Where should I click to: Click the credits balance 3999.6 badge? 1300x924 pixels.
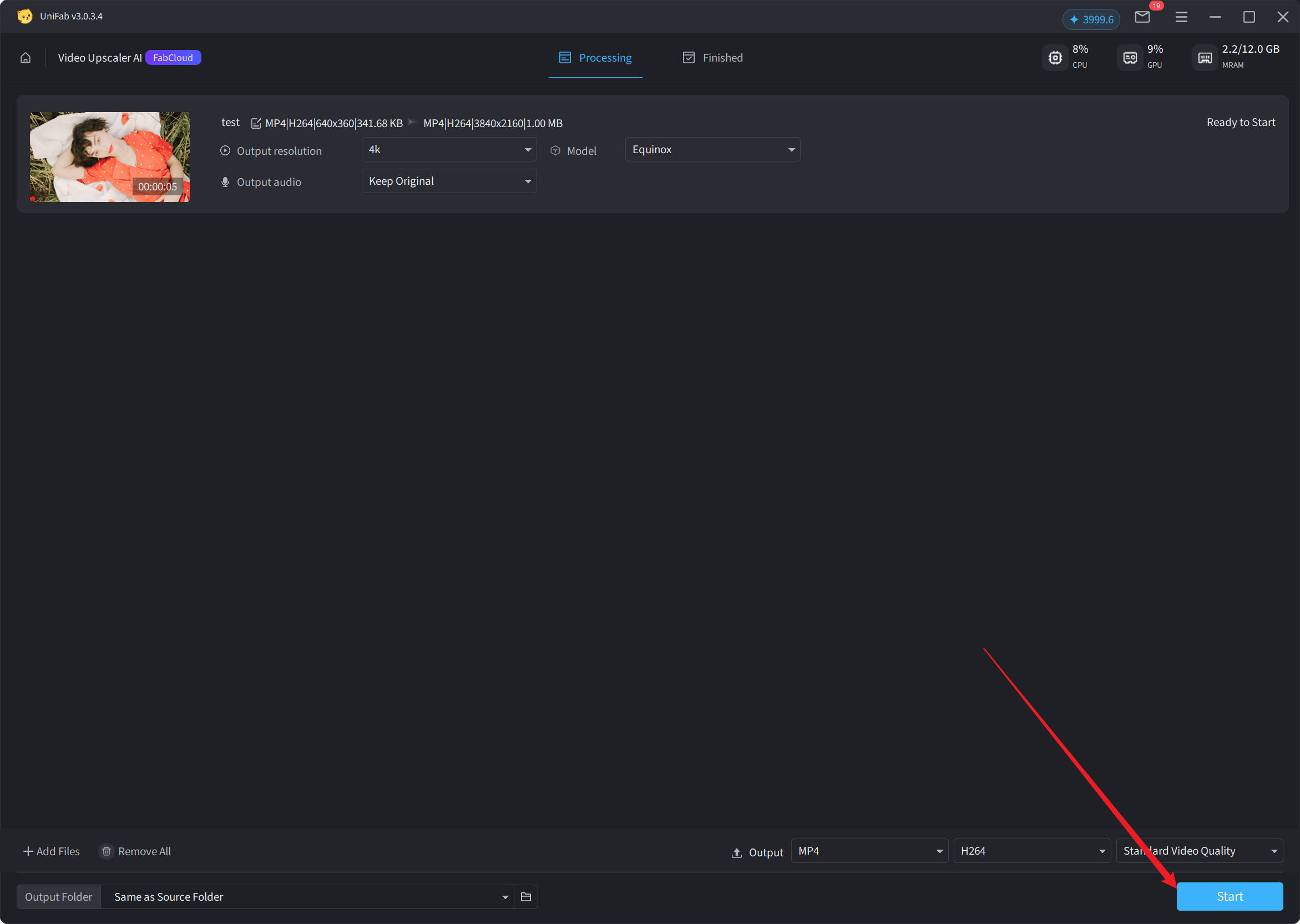1091,19
